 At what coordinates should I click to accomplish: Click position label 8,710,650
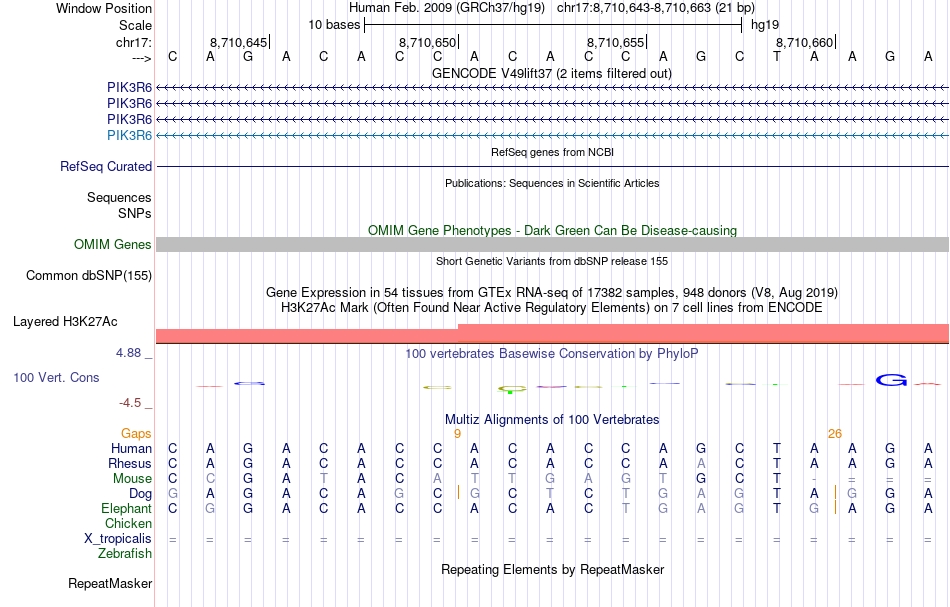click(427, 42)
